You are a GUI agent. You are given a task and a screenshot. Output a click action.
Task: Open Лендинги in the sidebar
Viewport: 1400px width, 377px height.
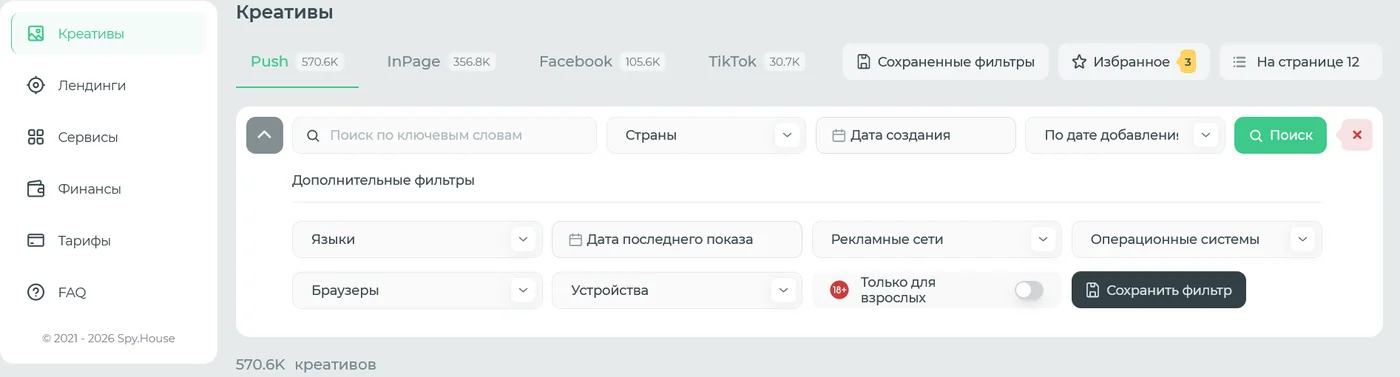tap(109, 85)
